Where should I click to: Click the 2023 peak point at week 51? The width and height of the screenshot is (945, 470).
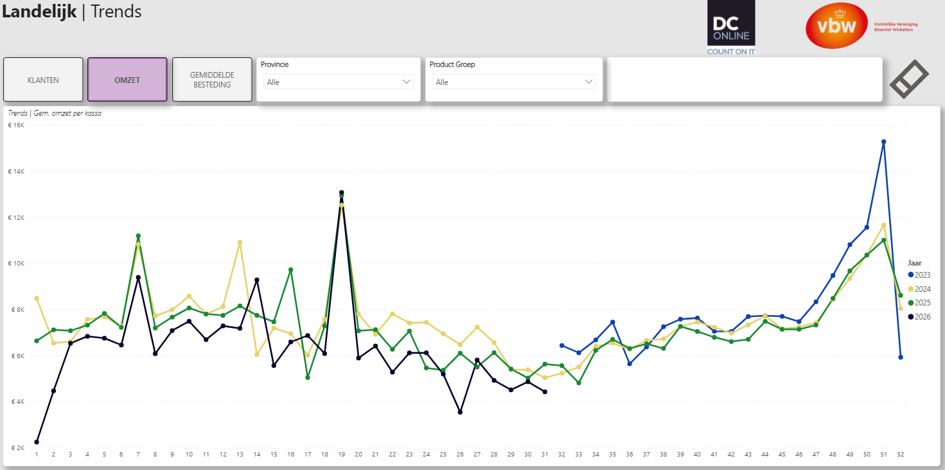coord(884,142)
